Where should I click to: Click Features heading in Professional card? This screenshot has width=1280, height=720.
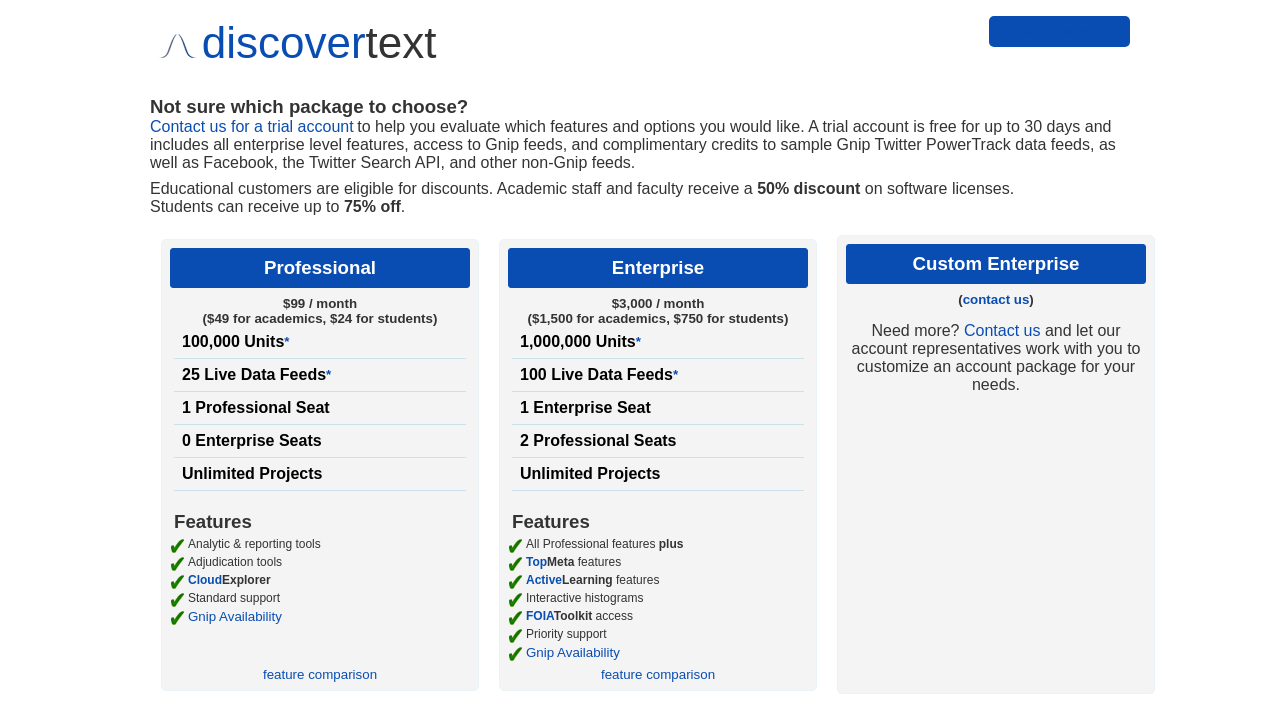(213, 522)
